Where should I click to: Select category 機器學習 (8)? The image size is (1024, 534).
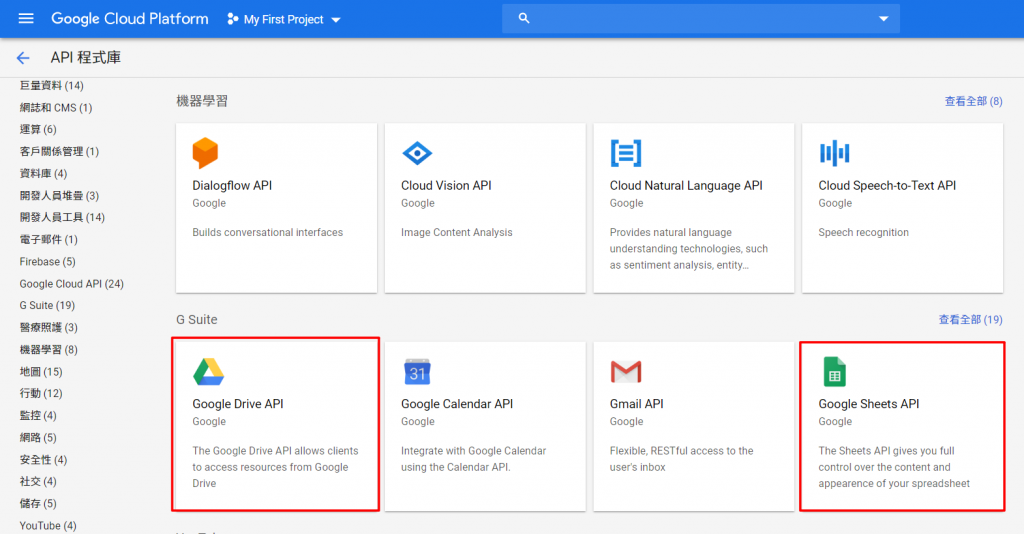click(48, 350)
